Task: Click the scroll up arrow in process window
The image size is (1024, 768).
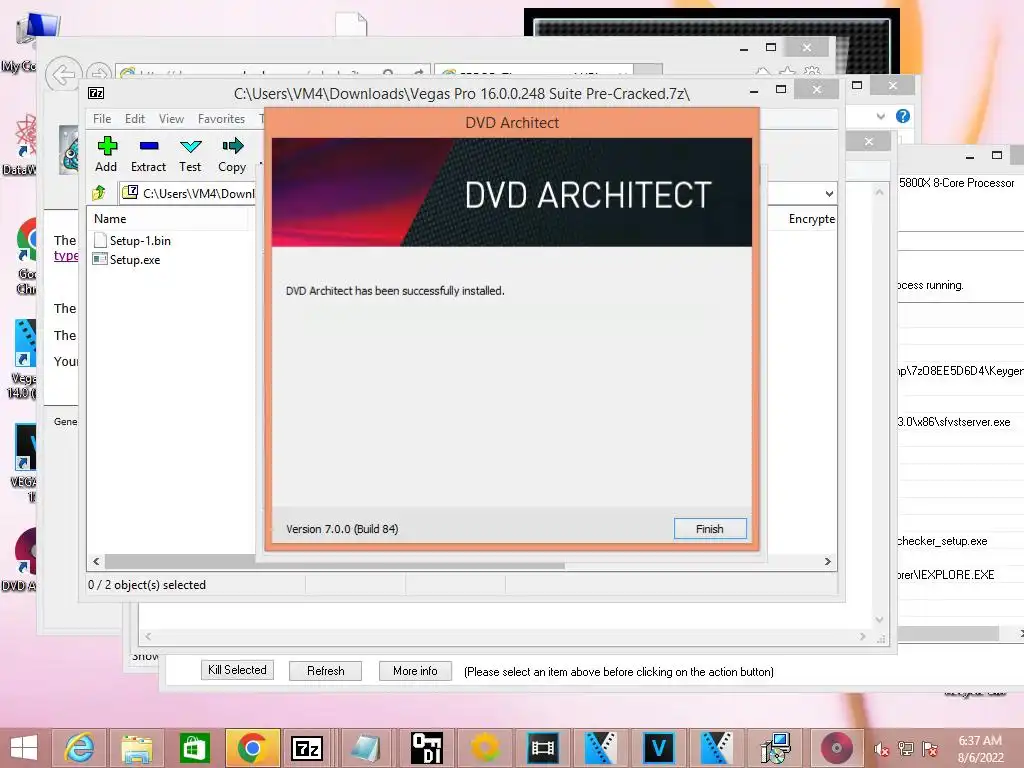Action: tap(880, 192)
